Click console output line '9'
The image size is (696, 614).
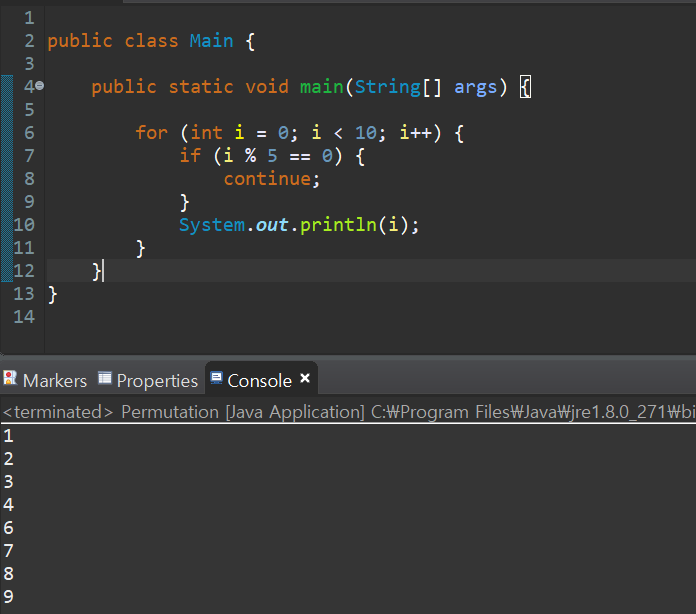click(8, 596)
